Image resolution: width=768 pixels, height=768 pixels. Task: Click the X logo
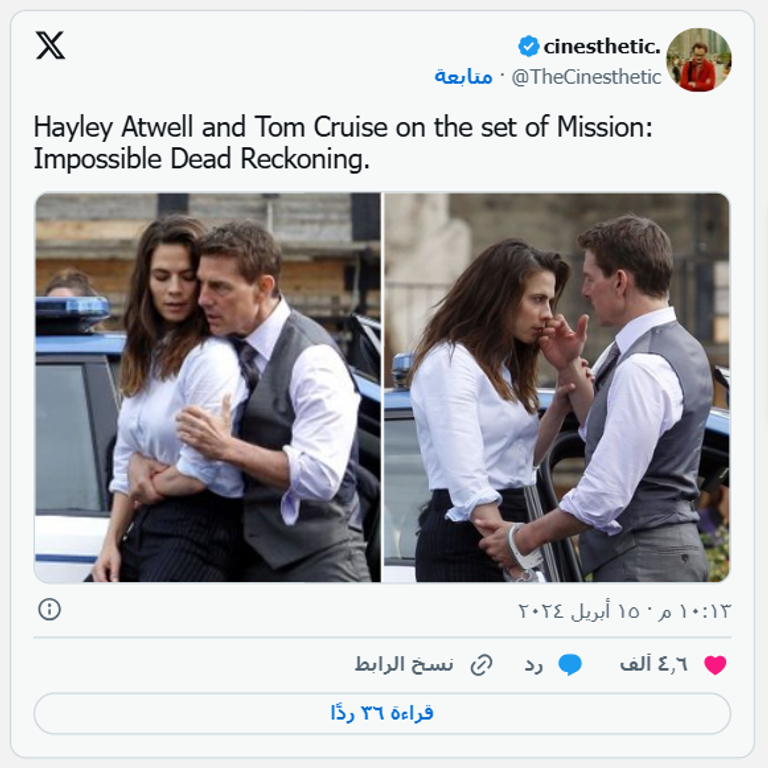point(50,45)
